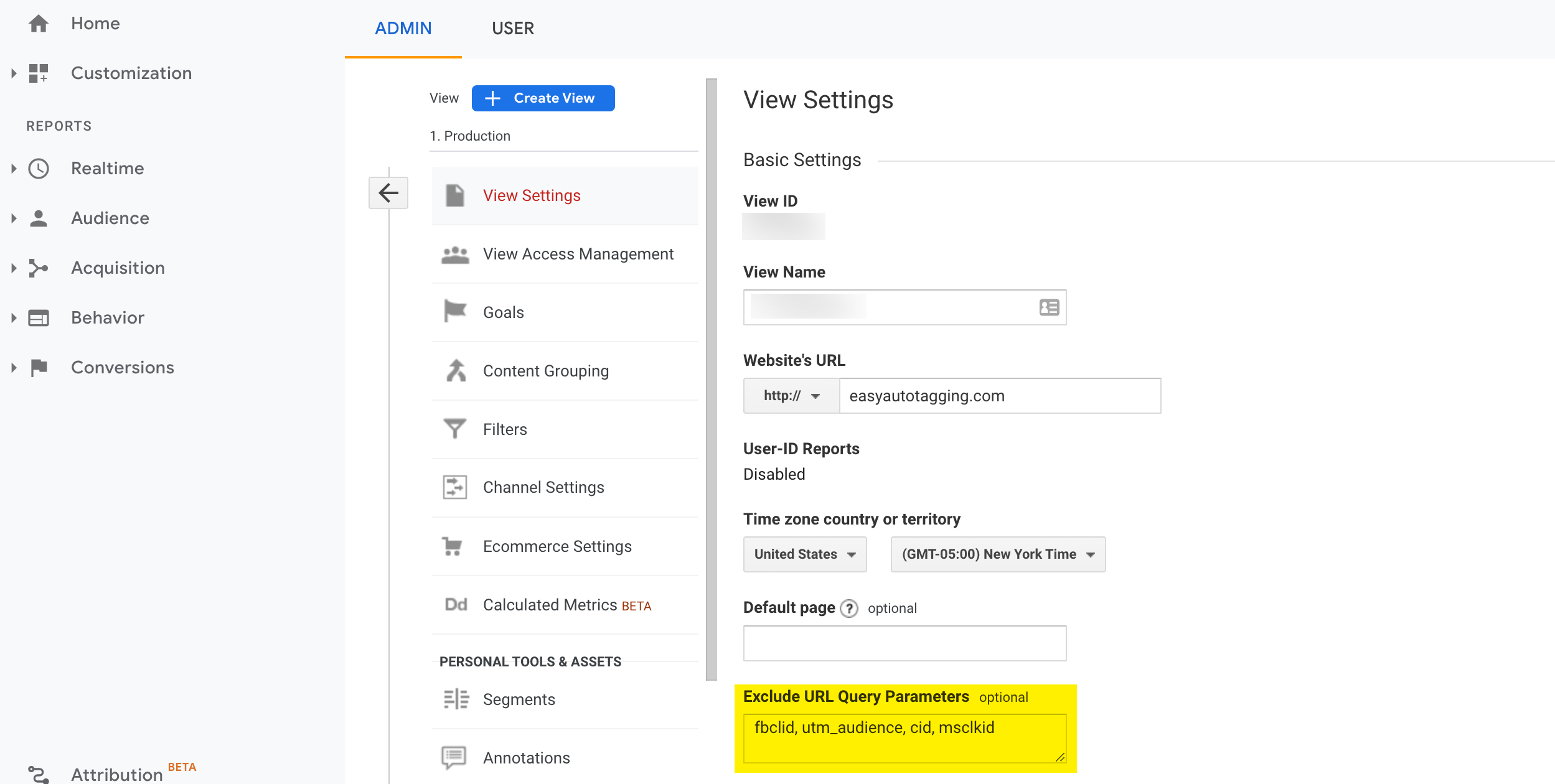
Task: Expand the Behavior reports arrow
Action: [x=14, y=318]
